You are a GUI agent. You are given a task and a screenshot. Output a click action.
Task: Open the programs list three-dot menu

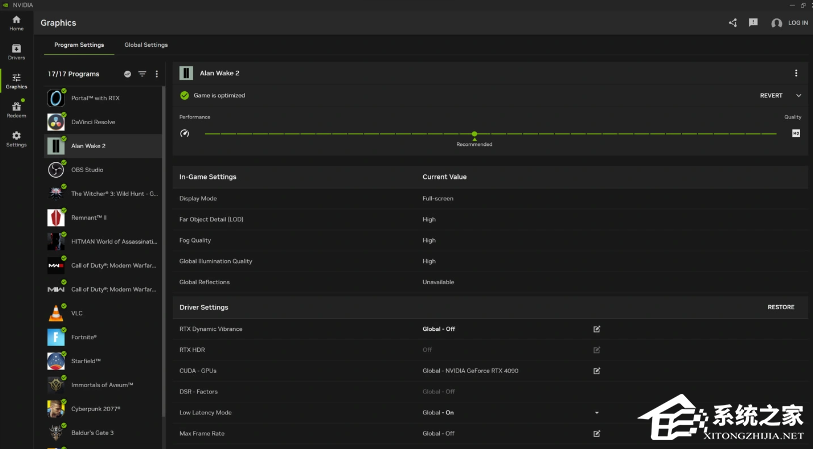156,74
